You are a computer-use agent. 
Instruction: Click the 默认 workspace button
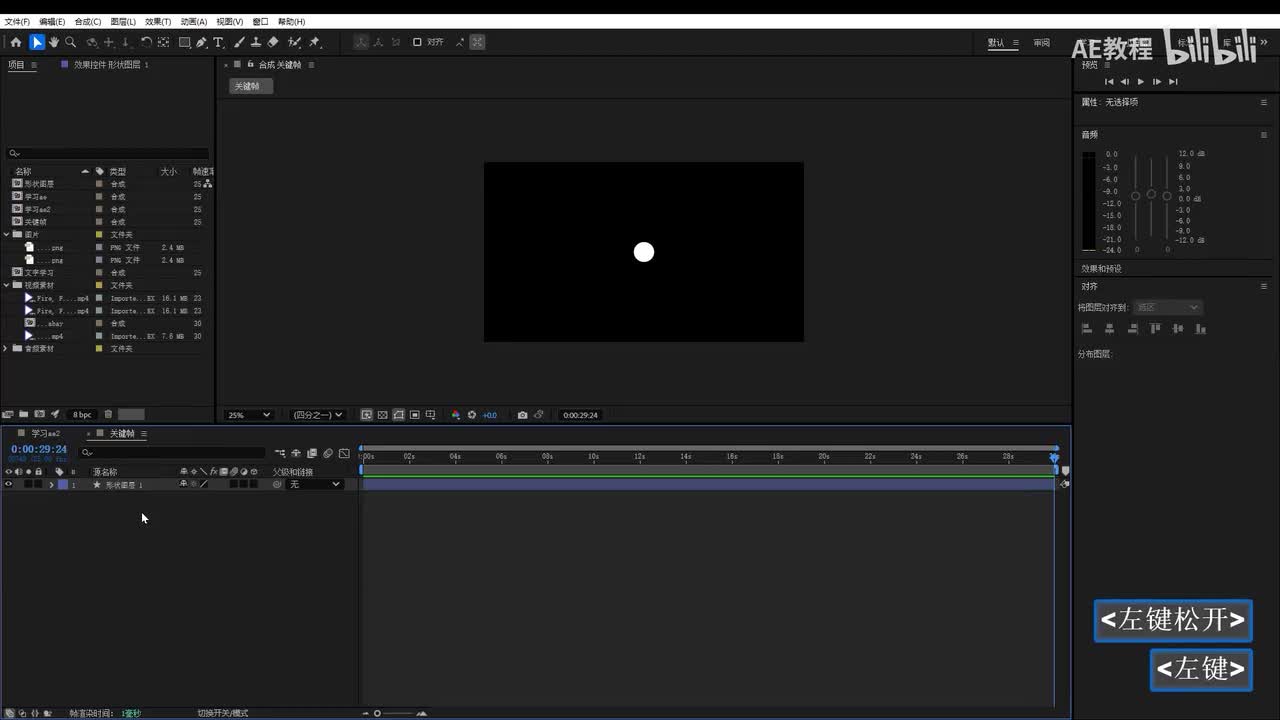pyautogui.click(x=996, y=43)
